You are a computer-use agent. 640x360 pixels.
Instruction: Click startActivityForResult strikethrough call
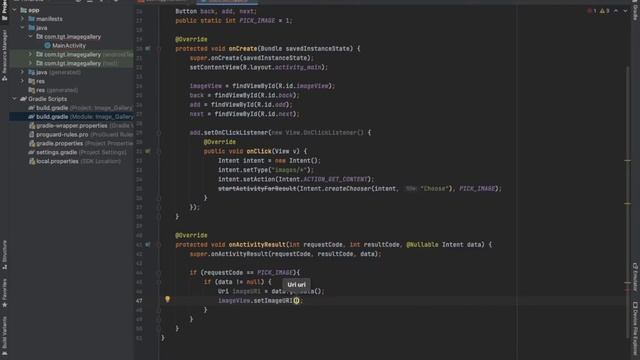click(257, 189)
